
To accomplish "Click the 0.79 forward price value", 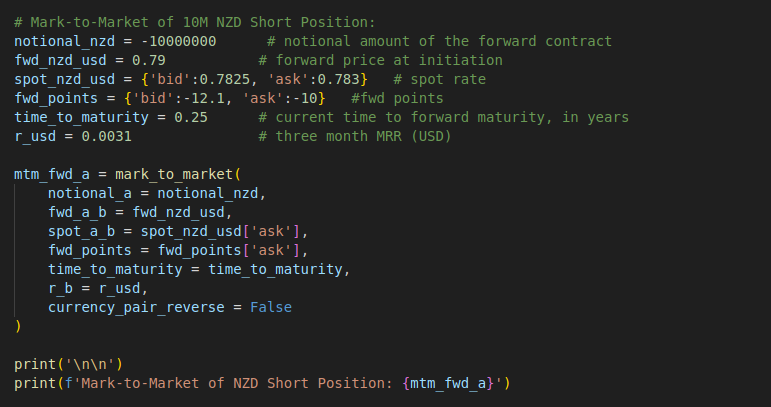I will tap(150, 60).
